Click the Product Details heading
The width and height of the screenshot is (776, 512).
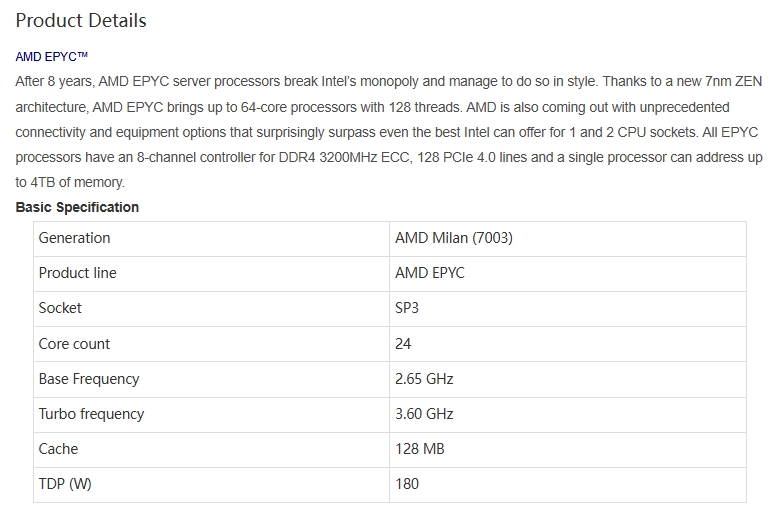point(81,21)
